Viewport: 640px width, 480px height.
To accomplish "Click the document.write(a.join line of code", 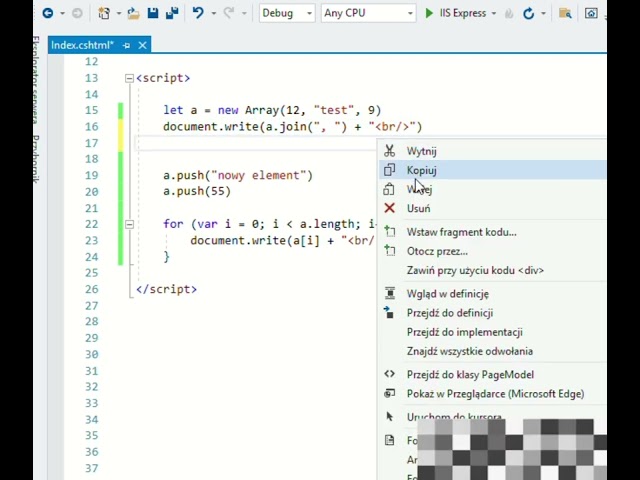I will (292, 127).
